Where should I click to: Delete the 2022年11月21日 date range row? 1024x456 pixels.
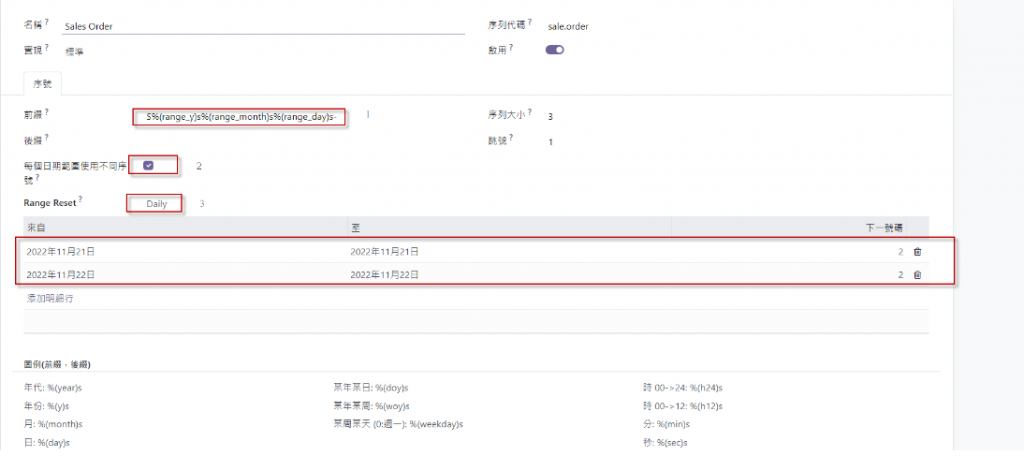click(917, 252)
